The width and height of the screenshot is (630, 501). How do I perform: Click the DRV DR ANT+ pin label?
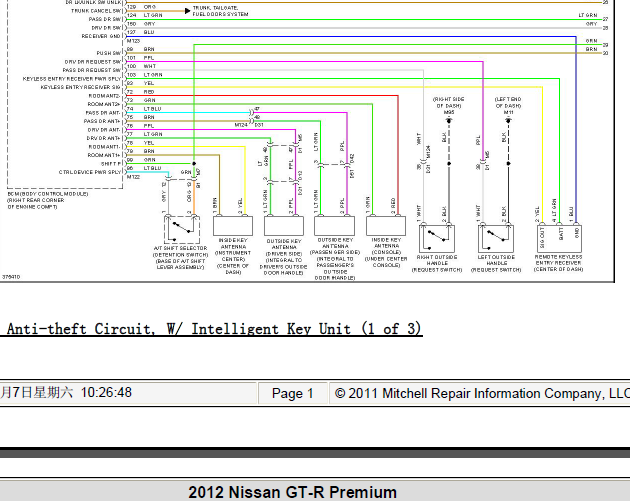tap(104, 138)
